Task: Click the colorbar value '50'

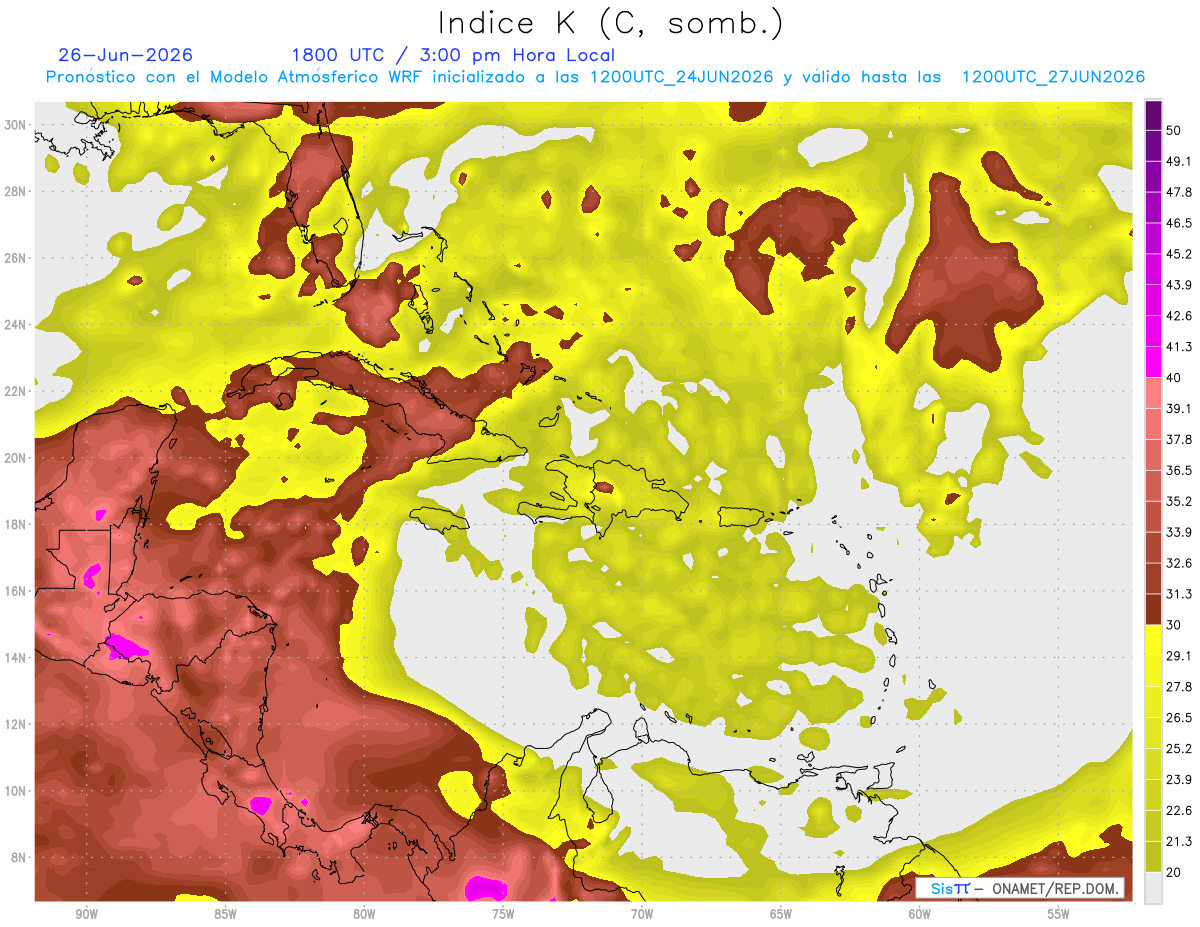Action: click(1175, 130)
